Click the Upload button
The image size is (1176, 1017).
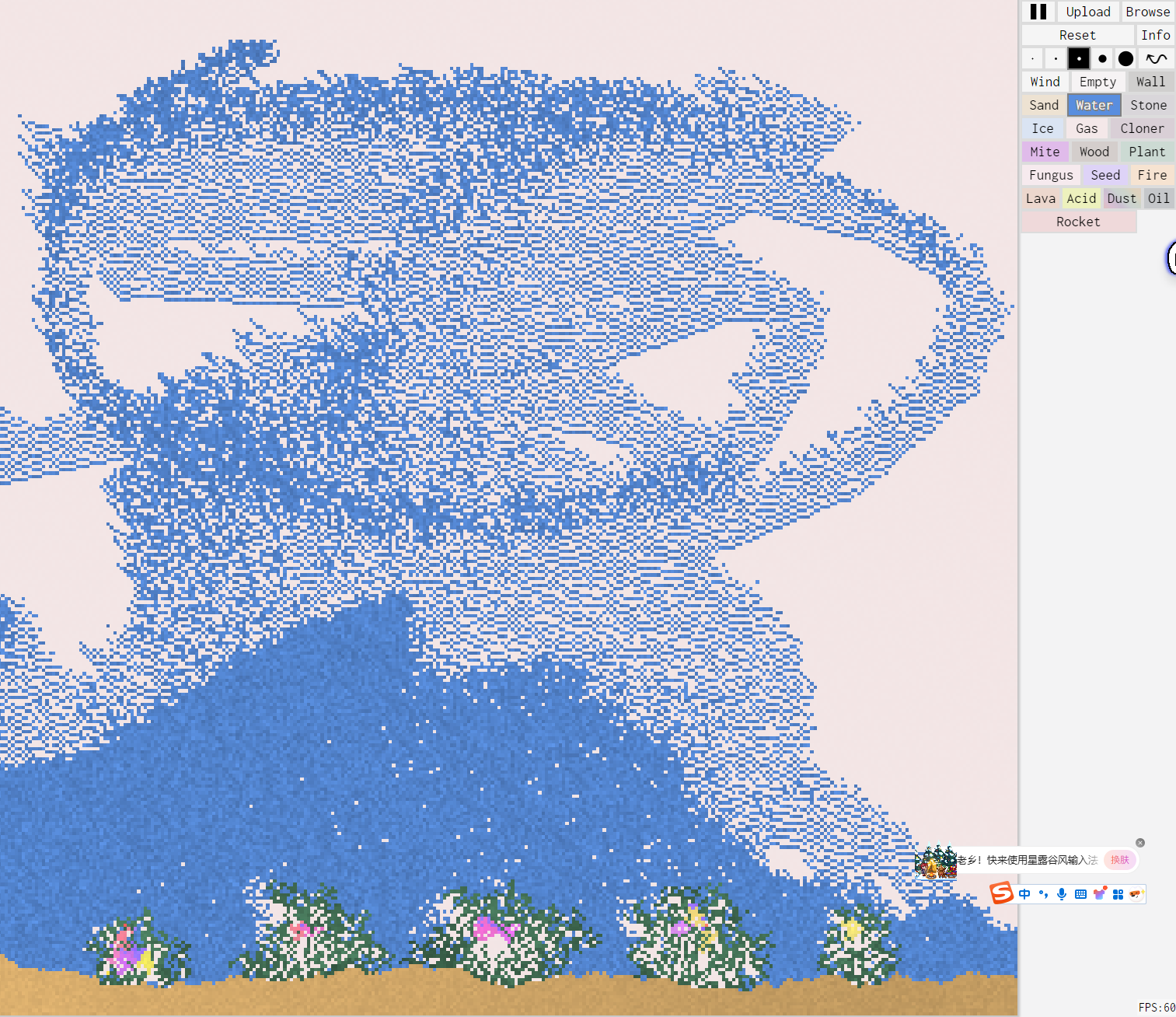pyautogui.click(x=1087, y=12)
